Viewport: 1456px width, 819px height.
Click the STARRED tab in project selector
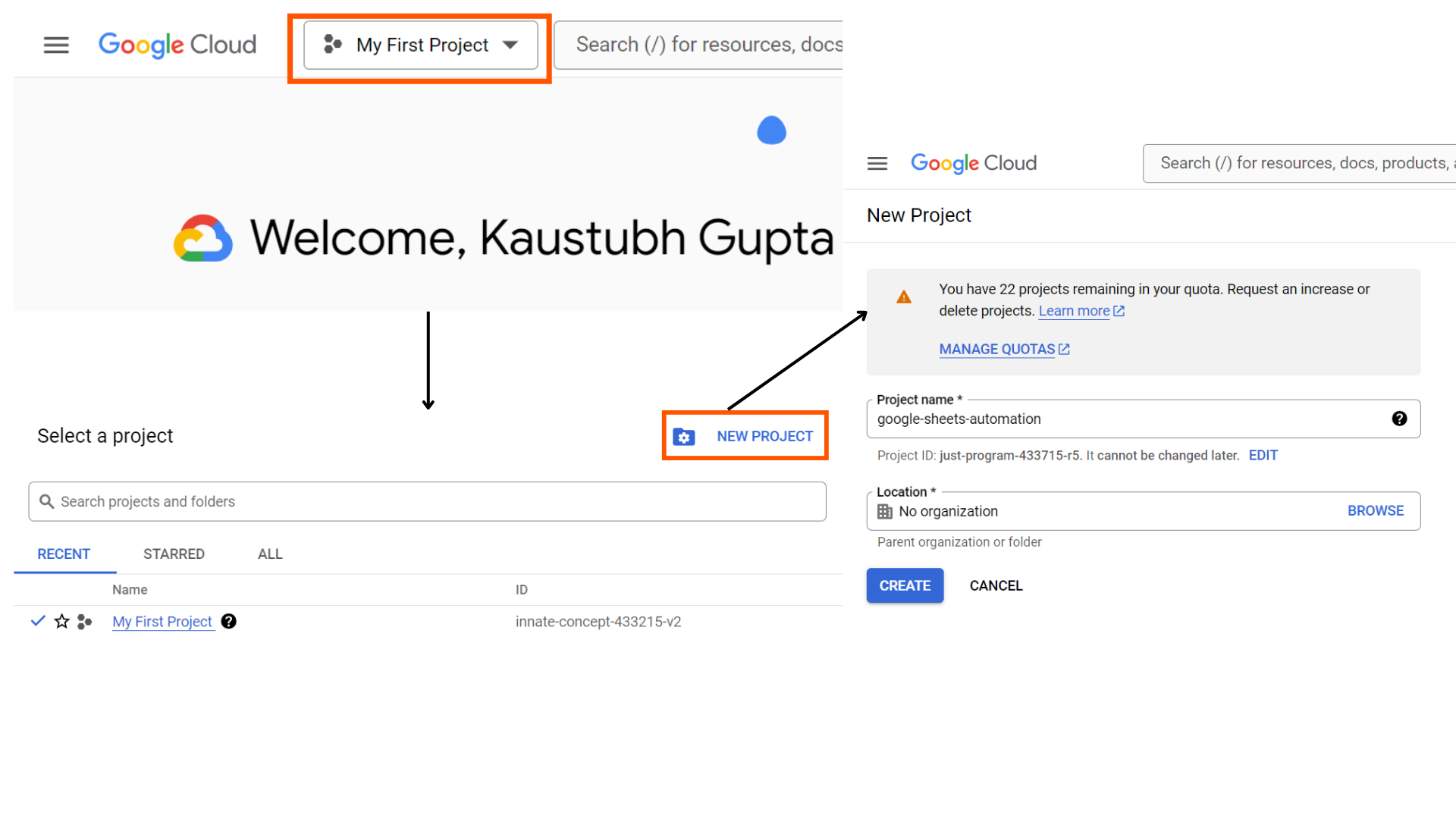pos(173,554)
